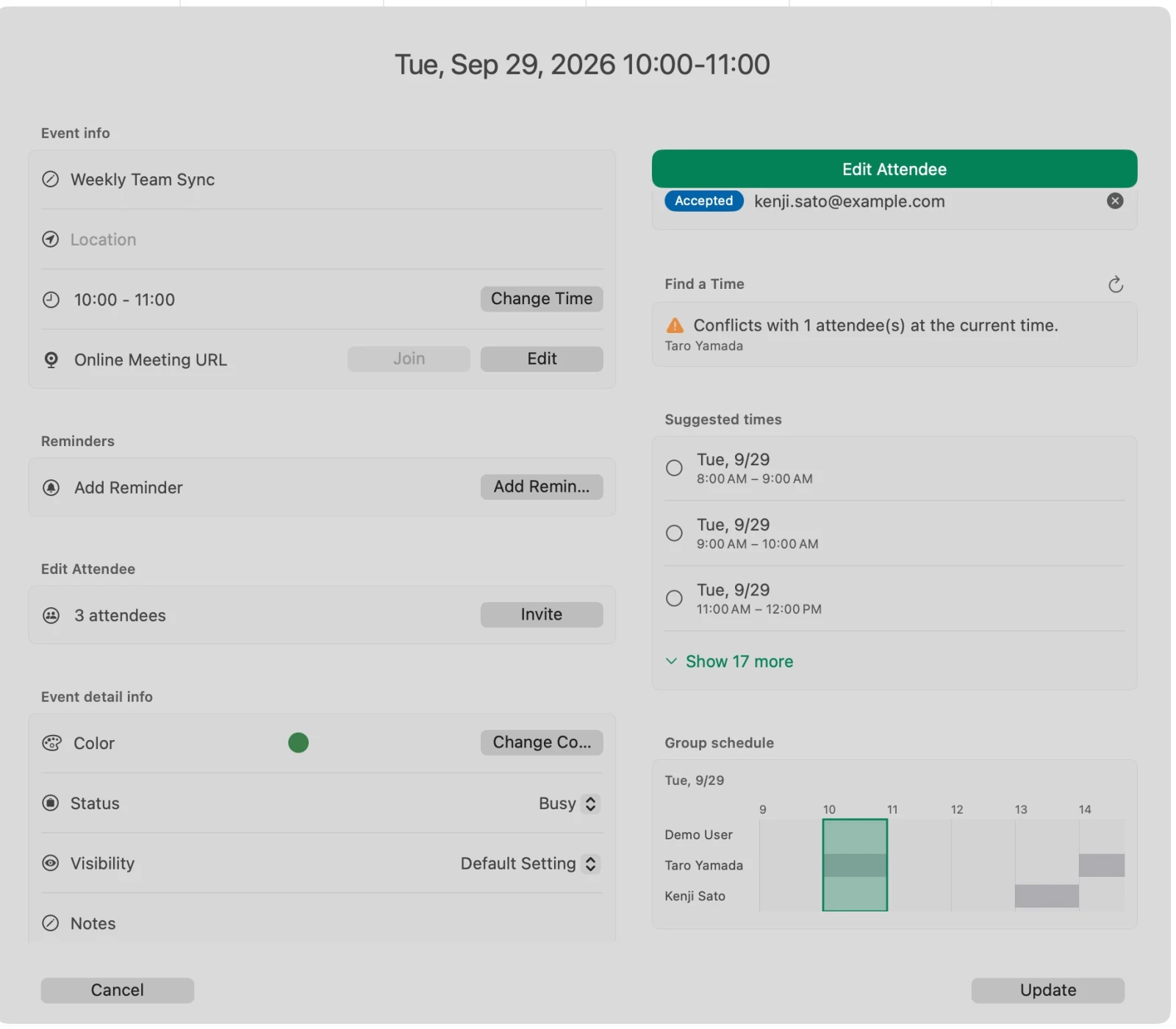Click the kenji.sato@example.com email text

click(850, 201)
